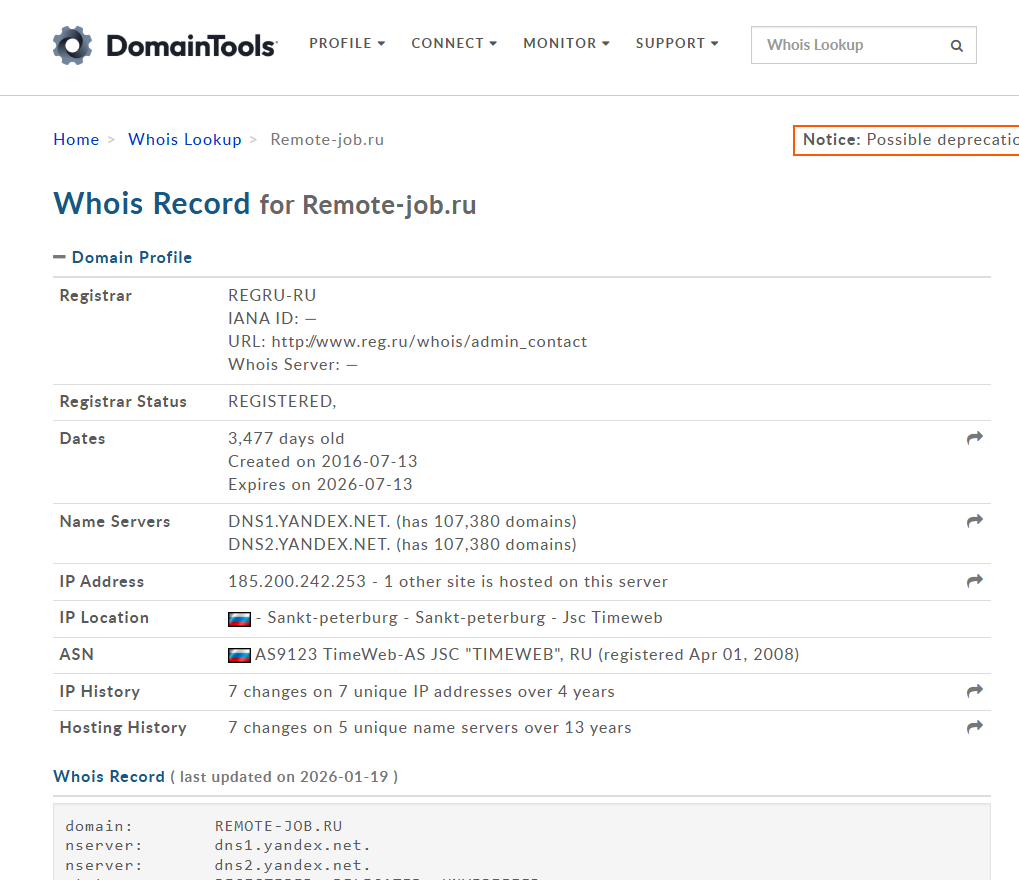Click Created on 2016-07-13 text

click(x=322, y=461)
